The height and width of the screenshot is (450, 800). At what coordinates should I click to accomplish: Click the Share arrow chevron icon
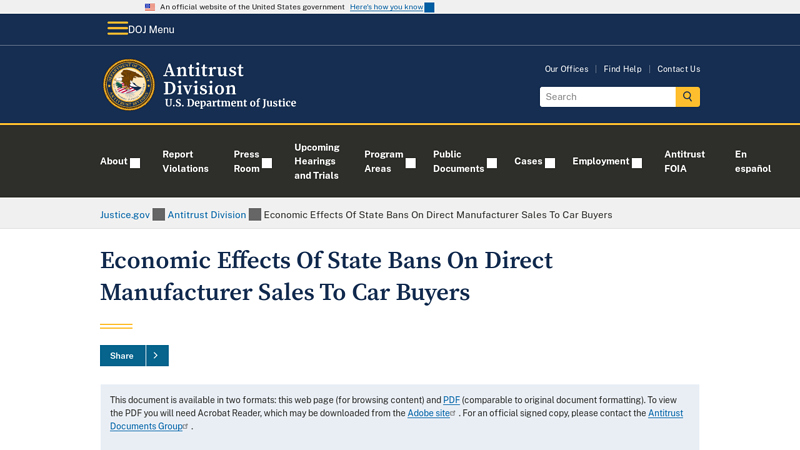click(x=157, y=356)
